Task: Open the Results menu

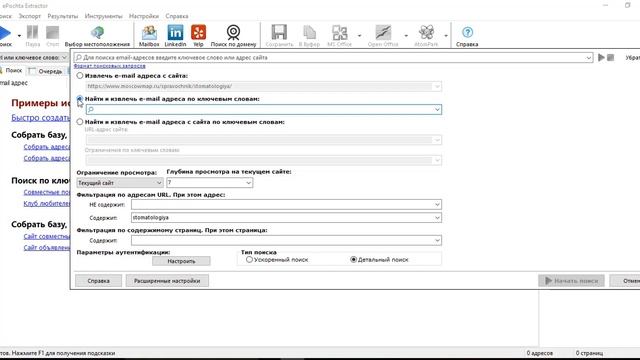Action: pos(62,16)
